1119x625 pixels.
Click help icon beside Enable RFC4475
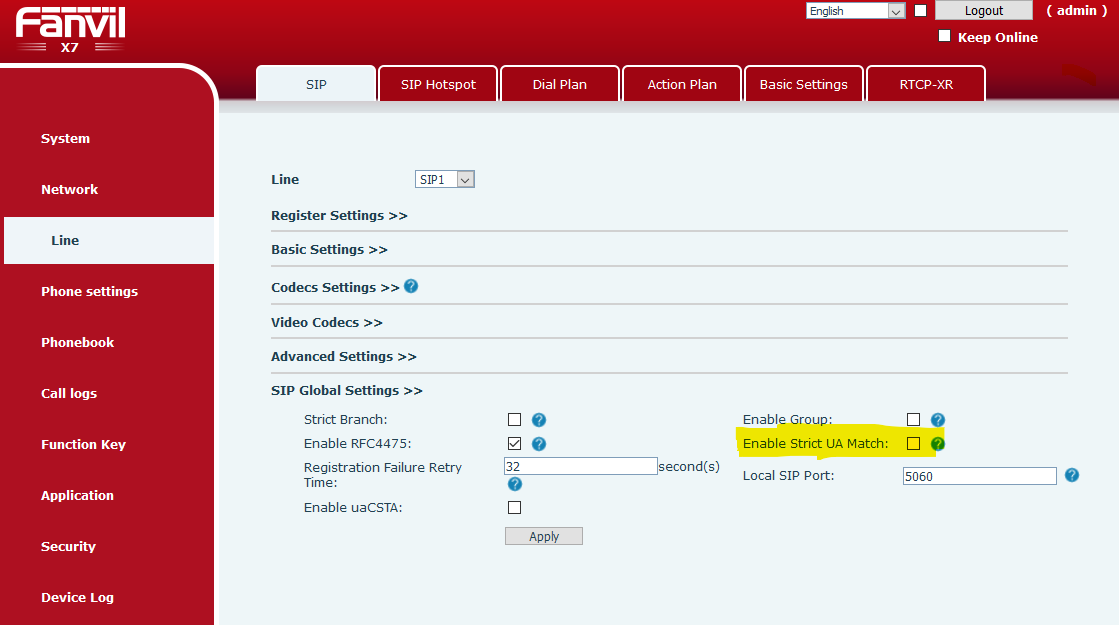[539, 444]
